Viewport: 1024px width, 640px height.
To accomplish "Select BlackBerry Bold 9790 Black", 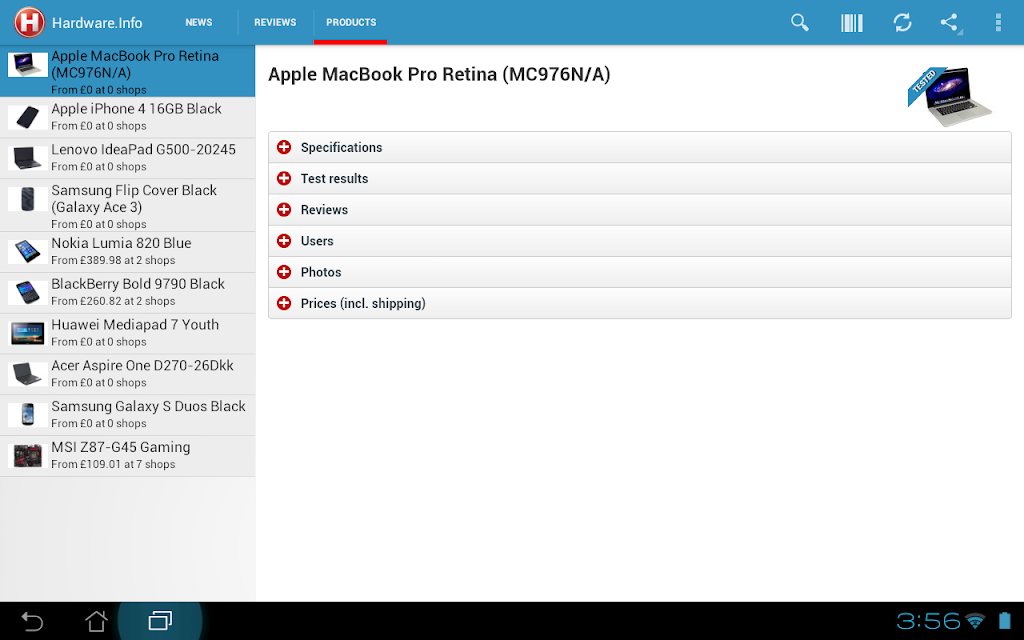I will point(127,293).
